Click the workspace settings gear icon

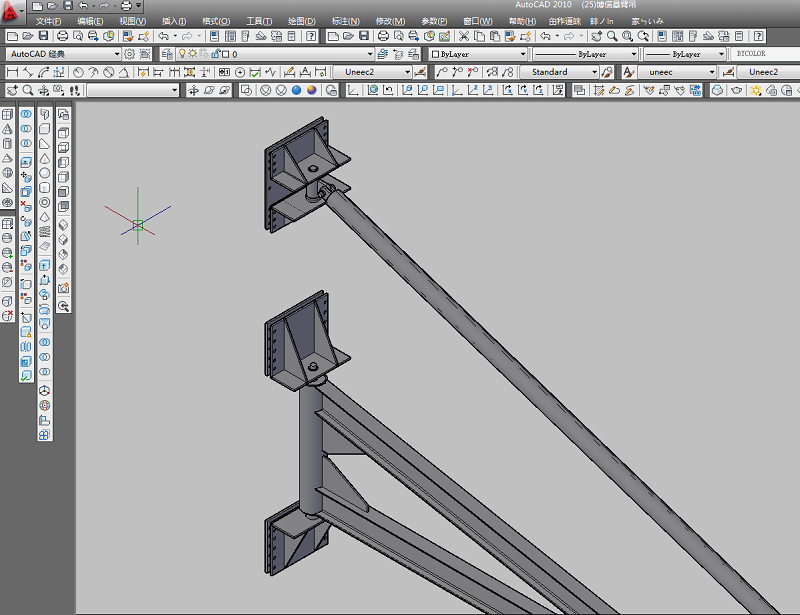[x=130, y=54]
